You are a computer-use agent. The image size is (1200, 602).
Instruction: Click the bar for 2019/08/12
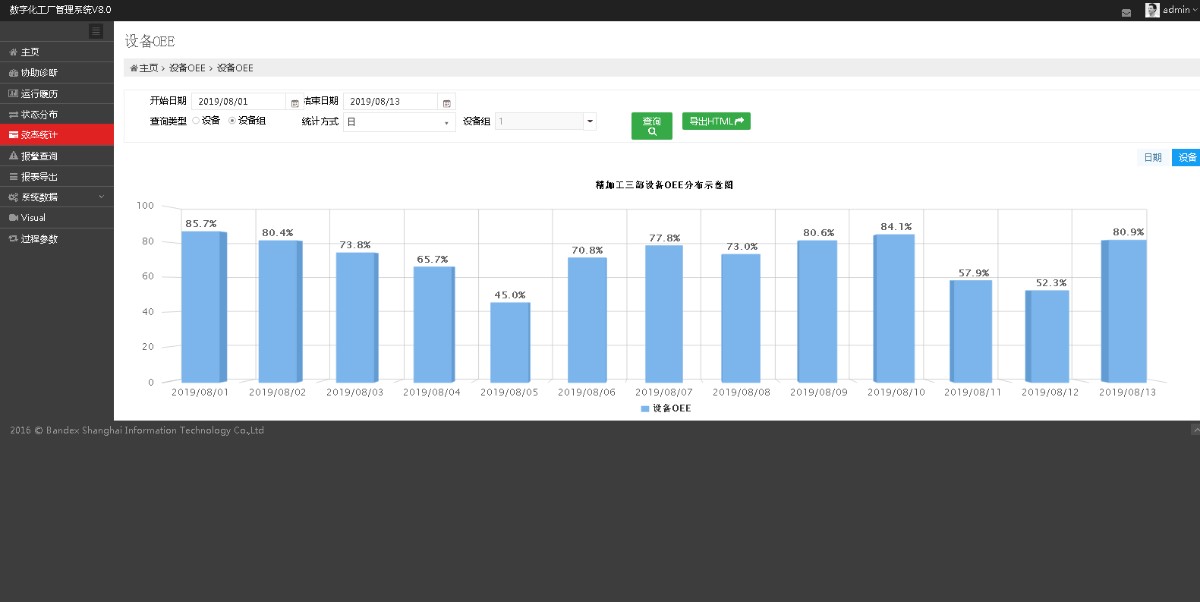click(x=1047, y=336)
